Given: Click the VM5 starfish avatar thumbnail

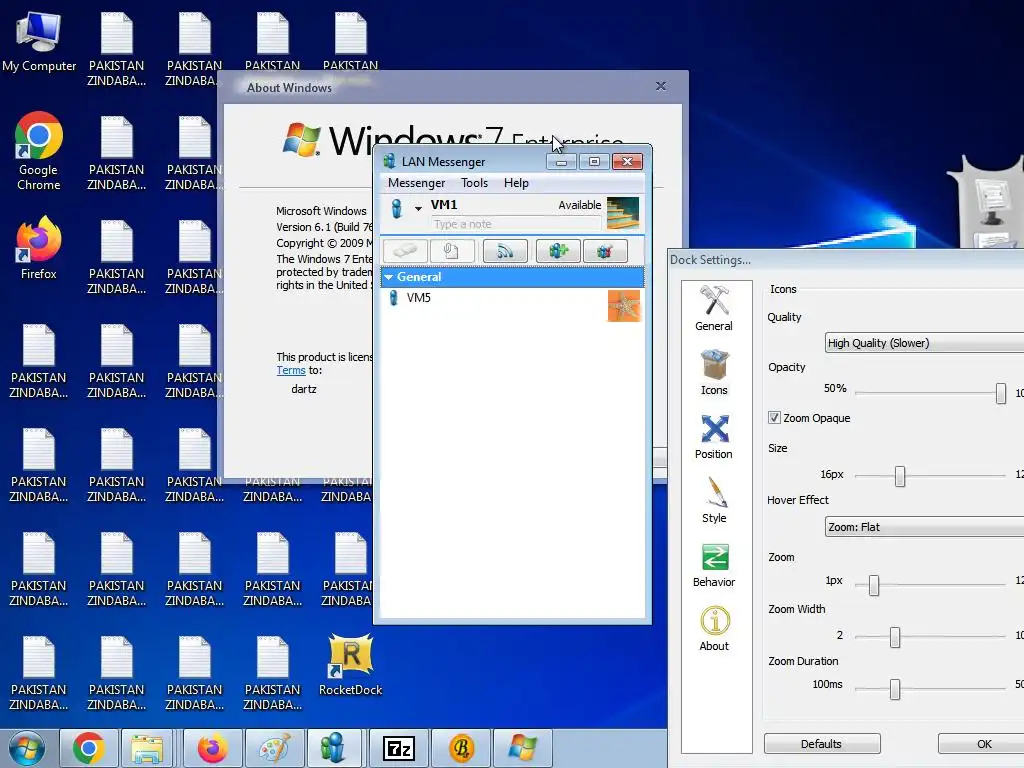Looking at the screenshot, I should [x=624, y=306].
